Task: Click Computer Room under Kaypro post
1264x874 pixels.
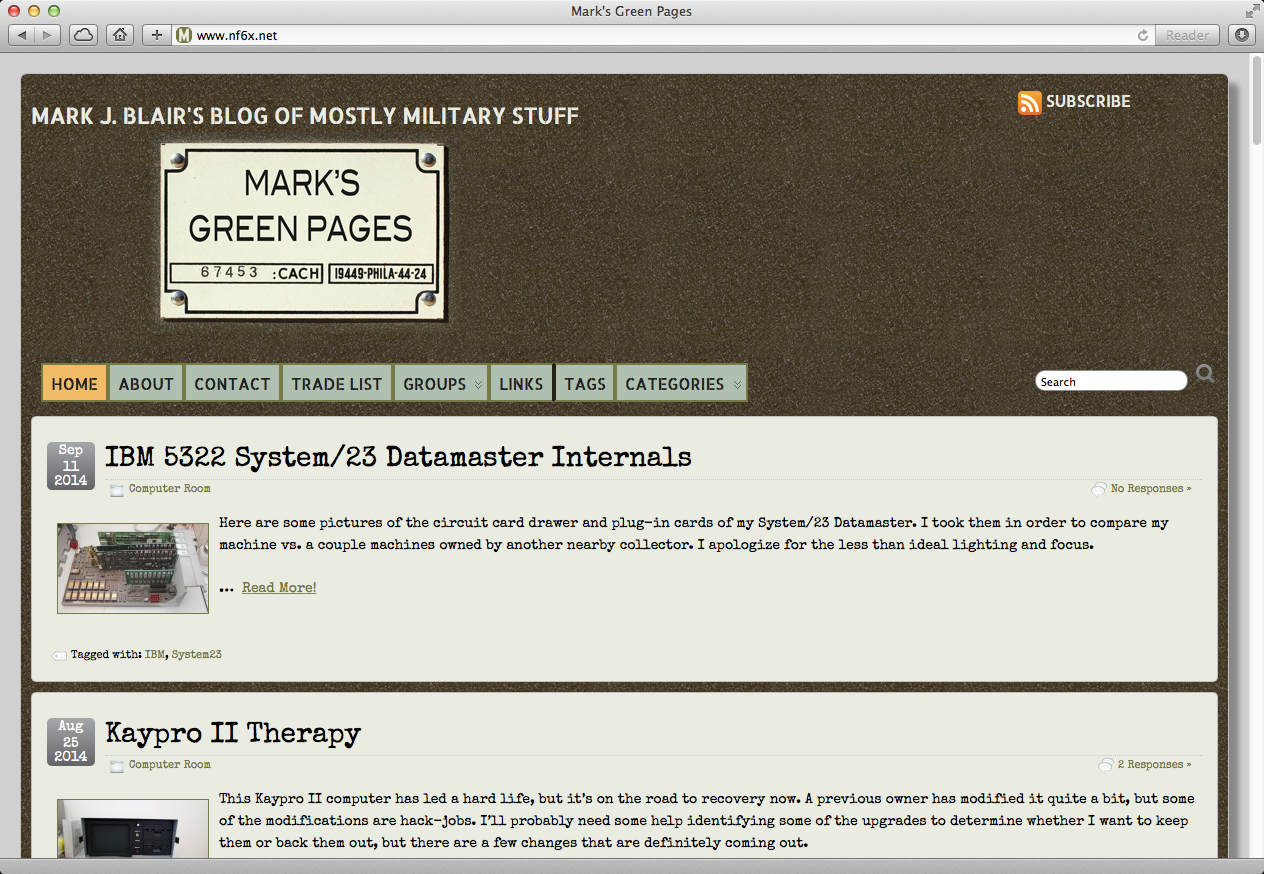Action: [x=169, y=765]
